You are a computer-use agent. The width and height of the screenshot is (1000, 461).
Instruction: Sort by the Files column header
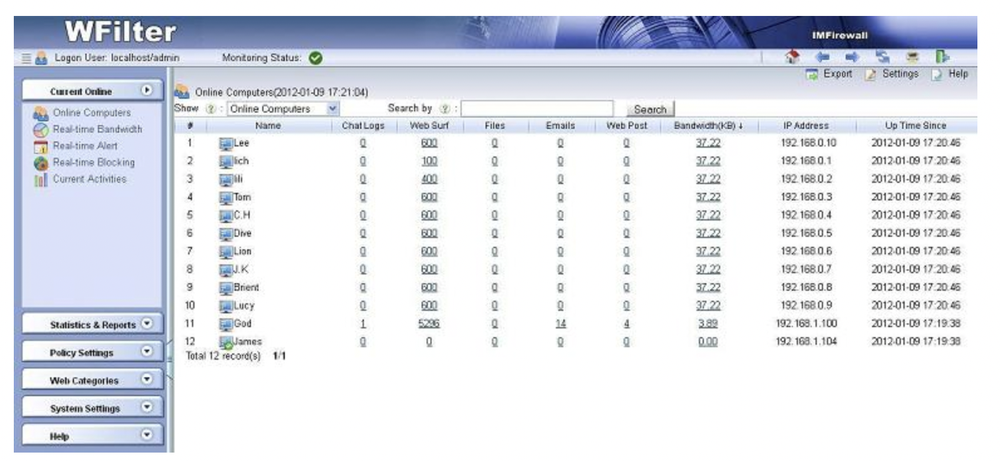(x=494, y=126)
